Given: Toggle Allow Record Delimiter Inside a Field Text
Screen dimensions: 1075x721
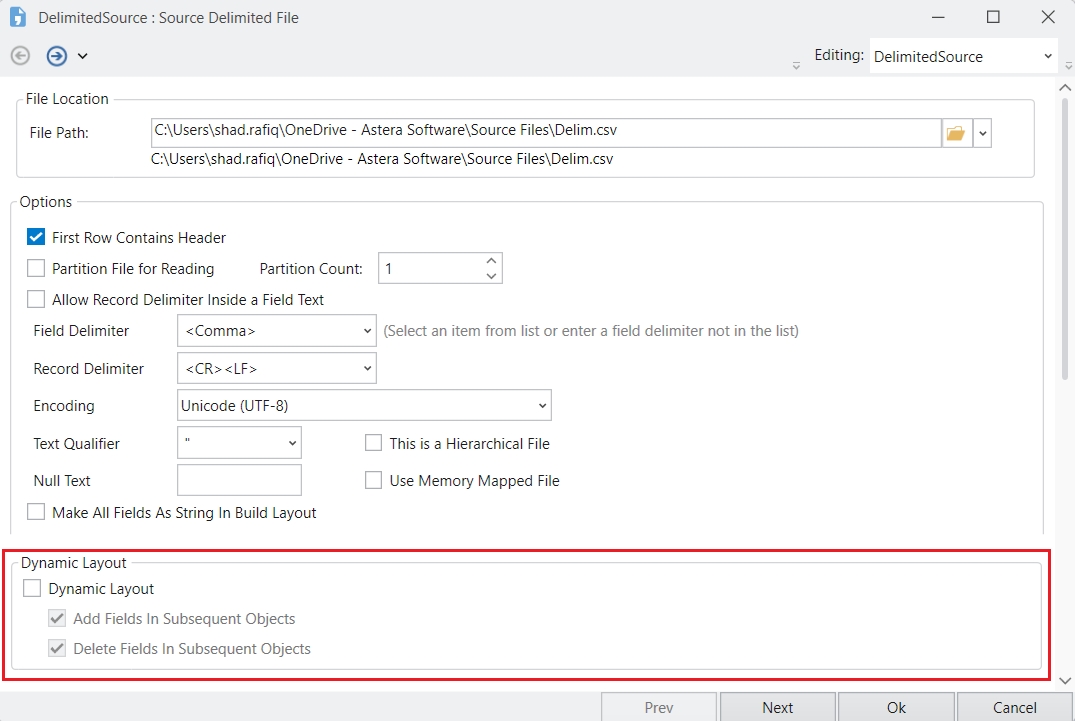Looking at the screenshot, I should pyautogui.click(x=36, y=299).
